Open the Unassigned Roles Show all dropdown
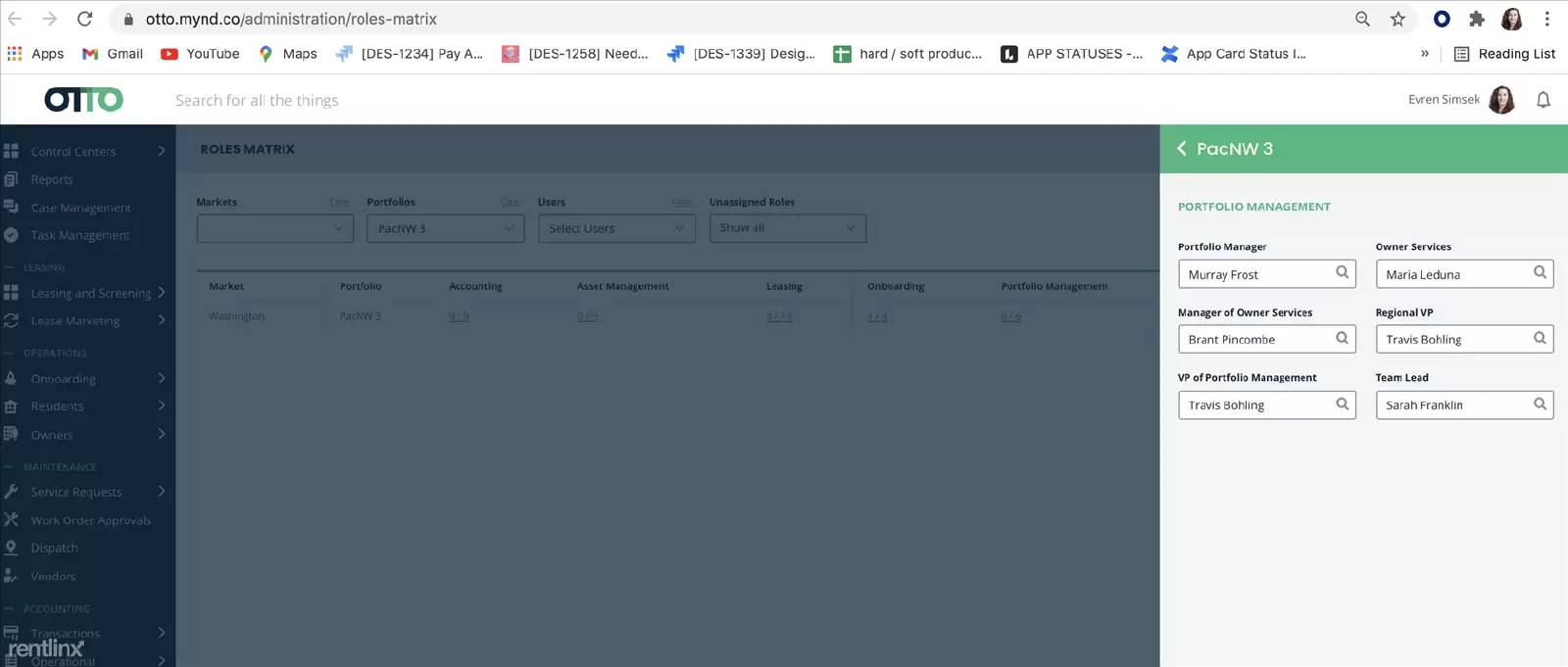This screenshot has height=667, width=1568. click(x=788, y=228)
